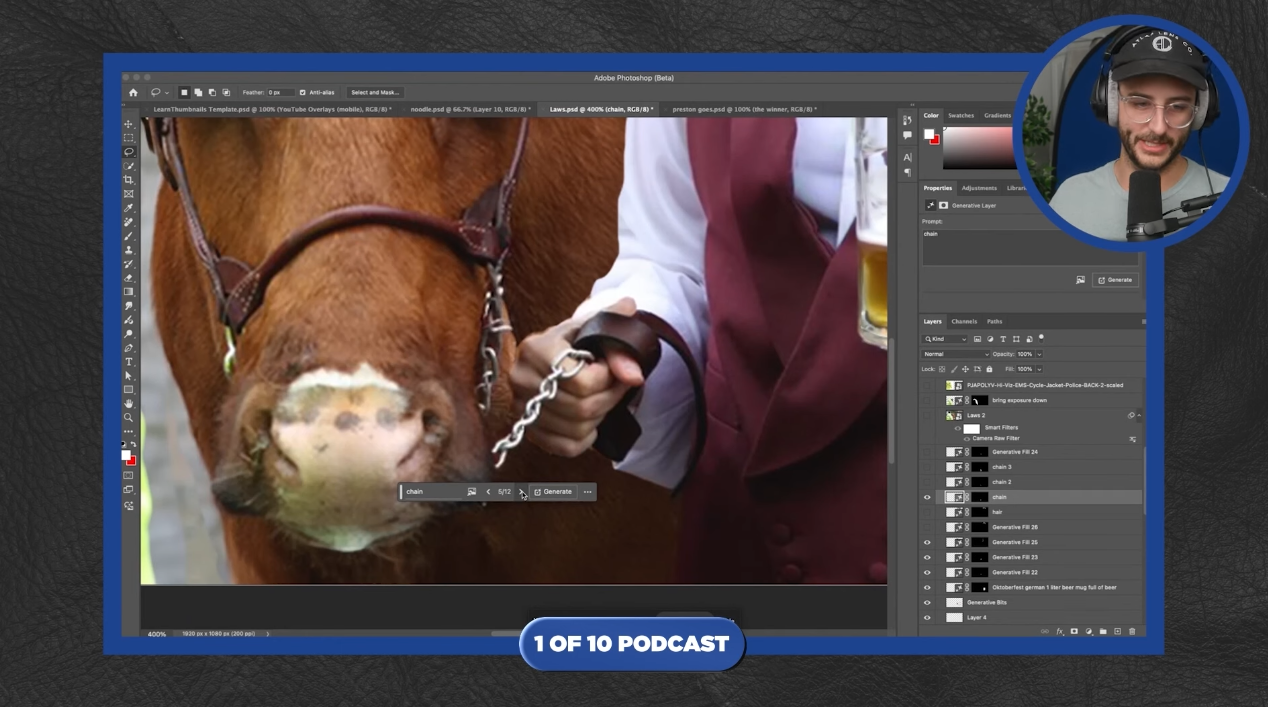Select the Zoom tool

tap(128, 417)
